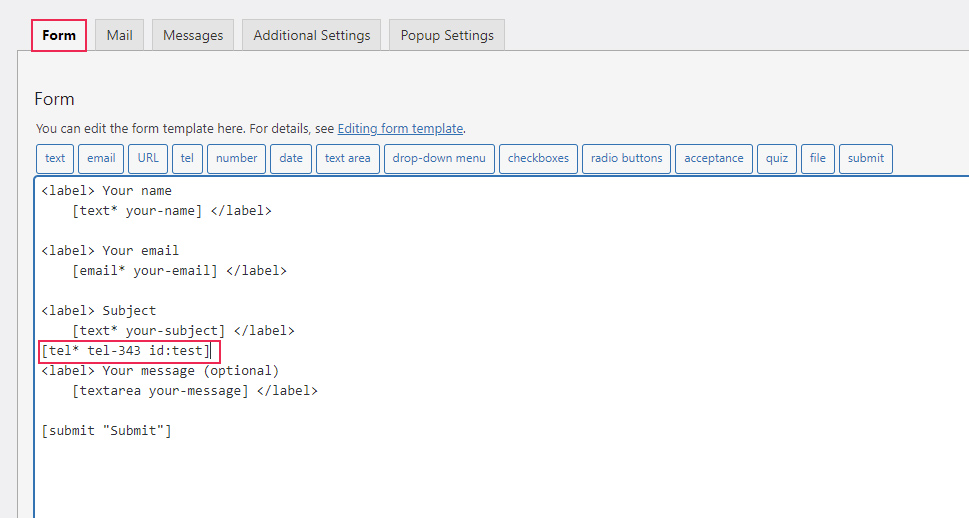Insert a date field tag
Image resolution: width=969 pixels, height=518 pixels.
point(291,158)
